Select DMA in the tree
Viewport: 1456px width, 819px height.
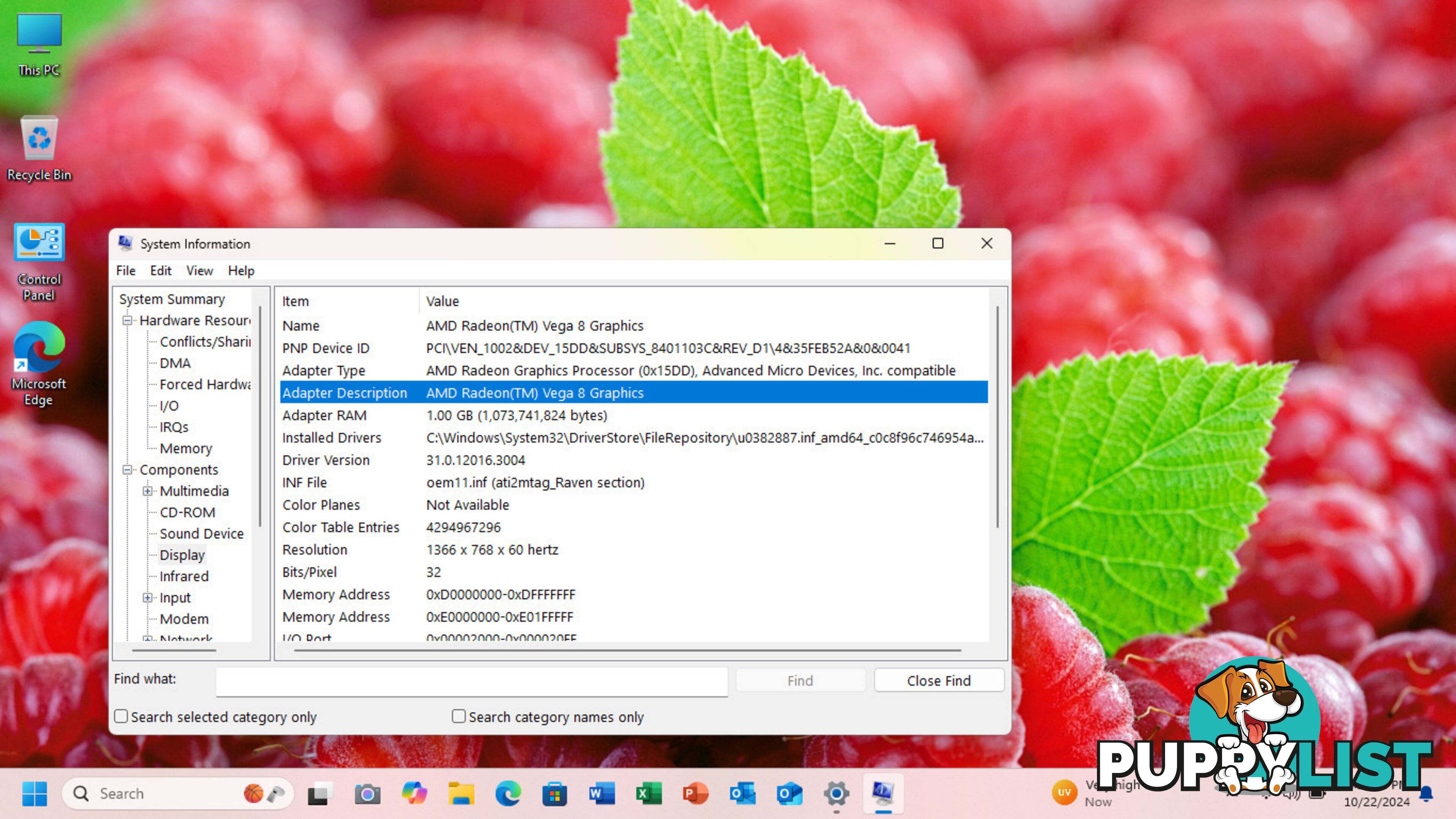click(x=175, y=363)
